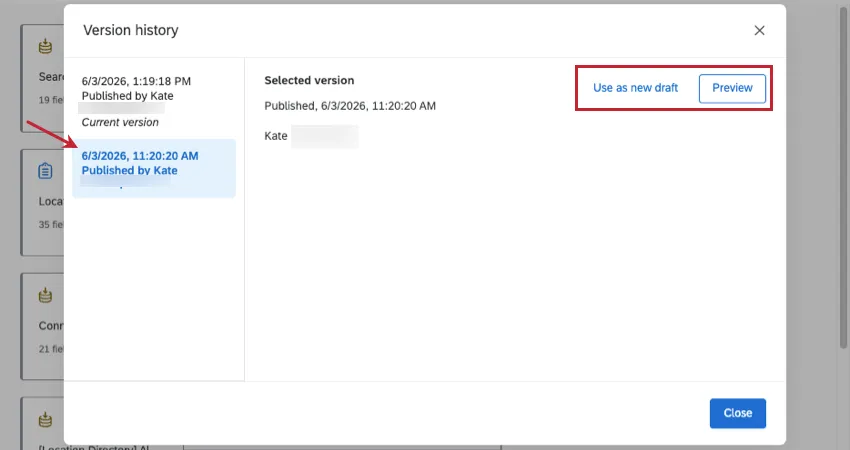Image resolution: width=850 pixels, height=450 pixels.
Task: Click the Version history title
Action: (x=131, y=30)
